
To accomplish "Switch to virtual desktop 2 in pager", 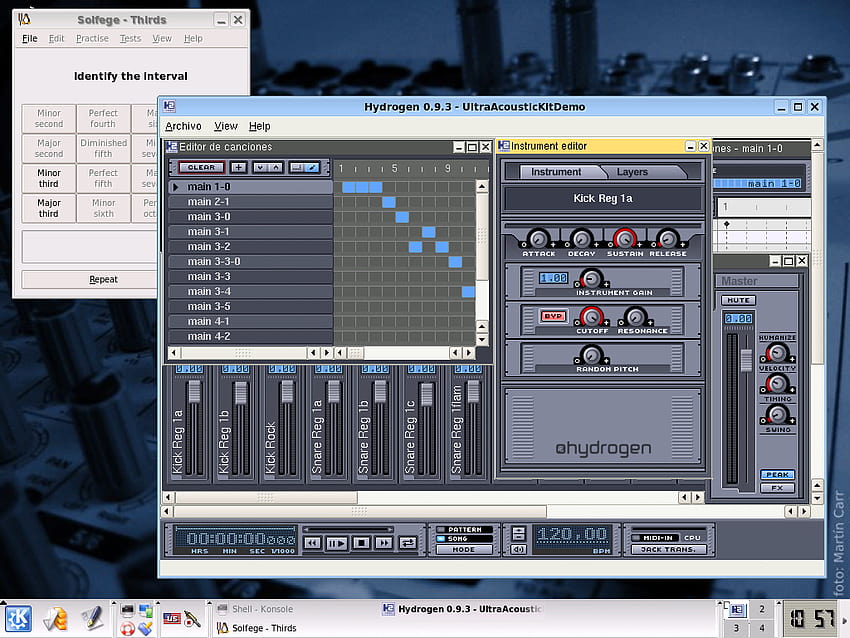I will [762, 609].
